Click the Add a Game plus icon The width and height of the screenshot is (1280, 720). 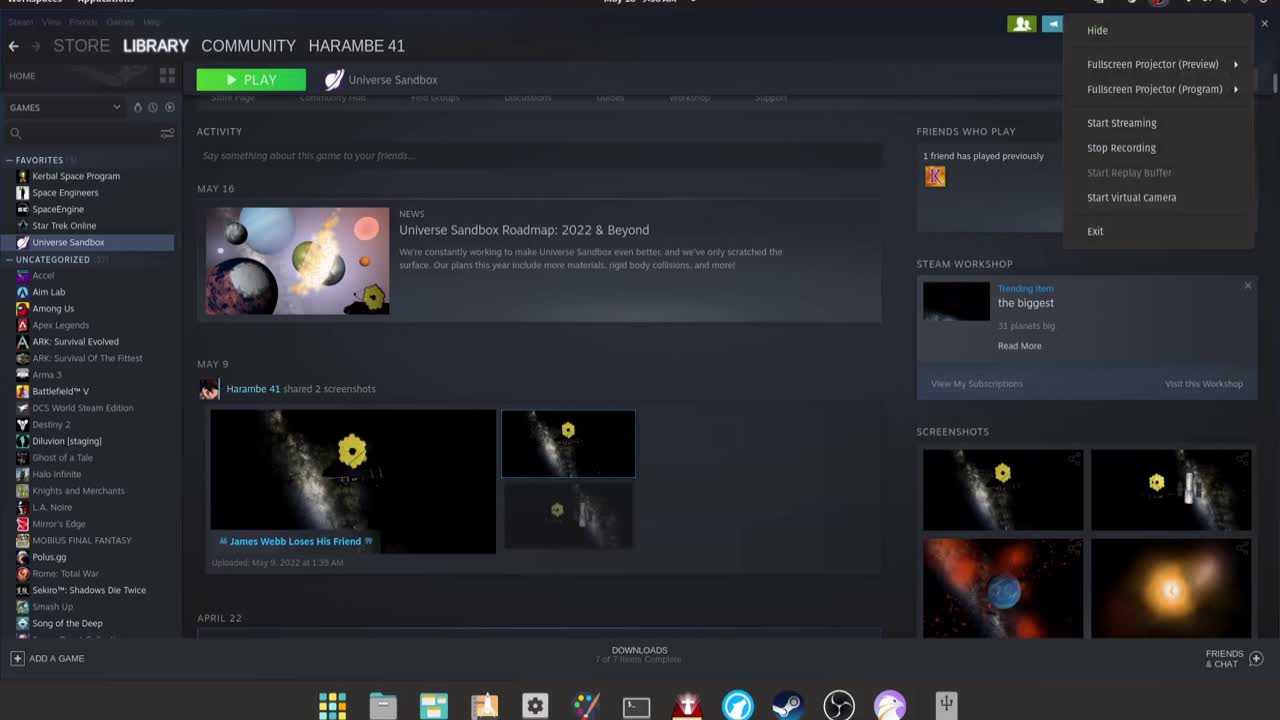point(17,658)
